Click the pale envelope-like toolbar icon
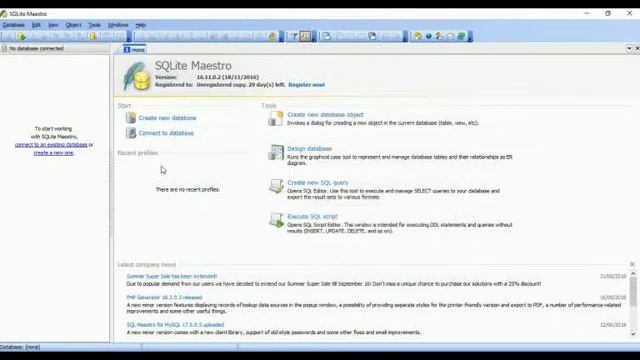640x360 pixels. click(x=450, y=37)
